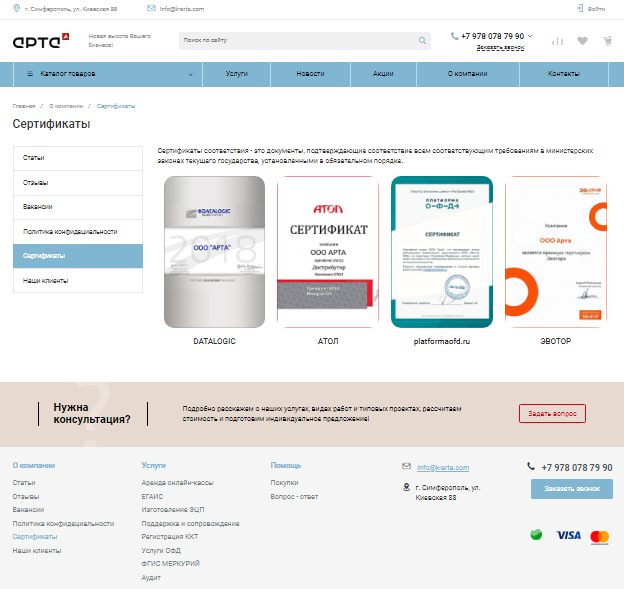Click the footer О компании heading

pyautogui.click(x=34, y=466)
